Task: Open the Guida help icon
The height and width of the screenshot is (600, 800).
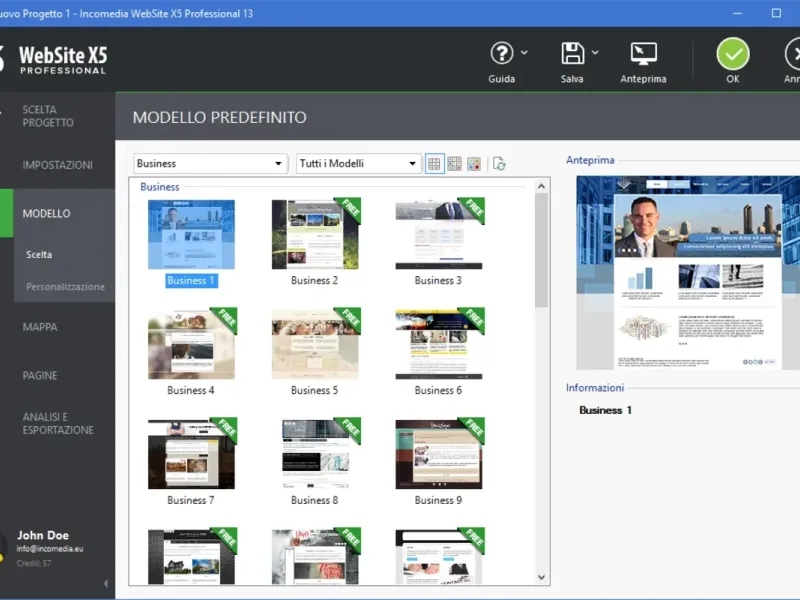Action: pyautogui.click(x=502, y=53)
